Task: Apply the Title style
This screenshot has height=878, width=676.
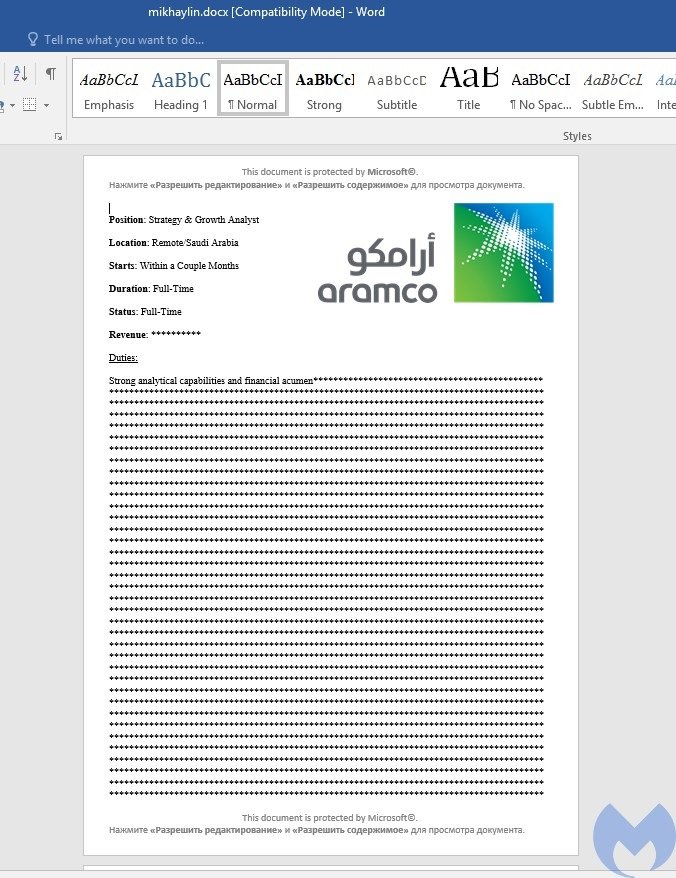Action: pyautogui.click(x=469, y=89)
